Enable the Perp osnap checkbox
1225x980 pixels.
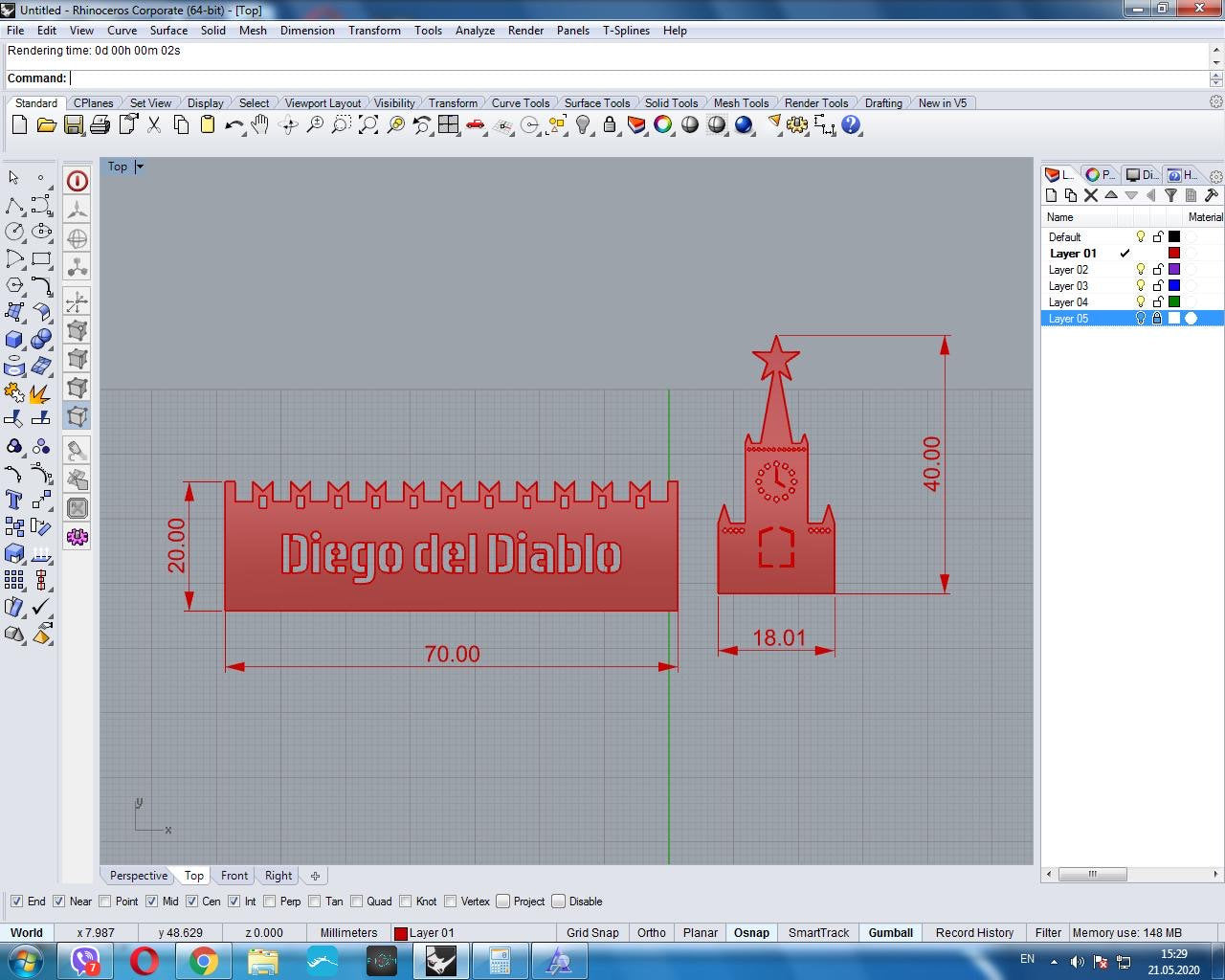coord(270,902)
